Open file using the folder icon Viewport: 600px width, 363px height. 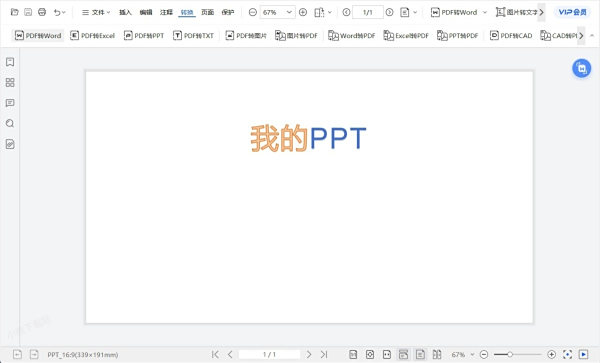coord(14,12)
